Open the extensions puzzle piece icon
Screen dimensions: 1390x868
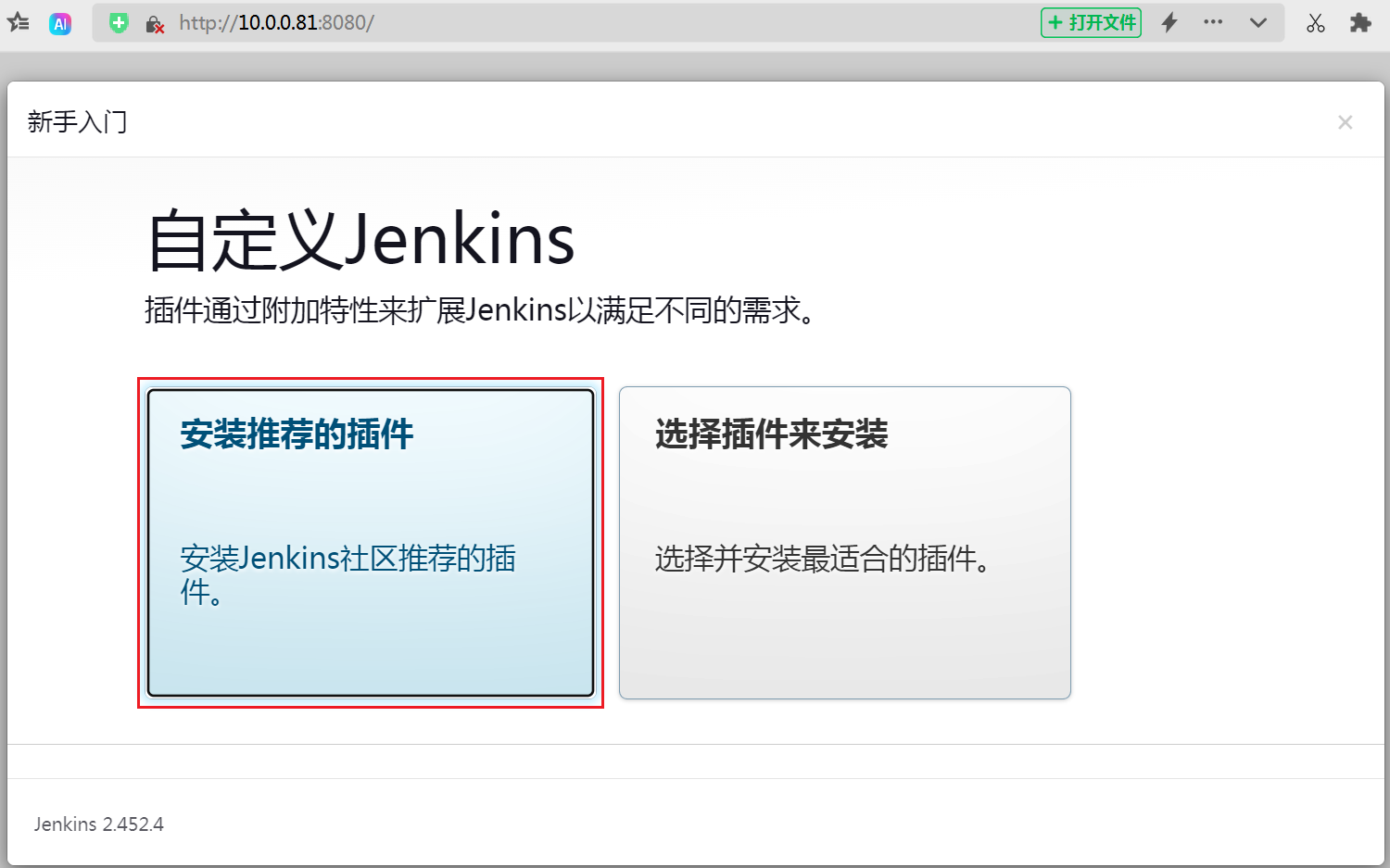point(1360,23)
